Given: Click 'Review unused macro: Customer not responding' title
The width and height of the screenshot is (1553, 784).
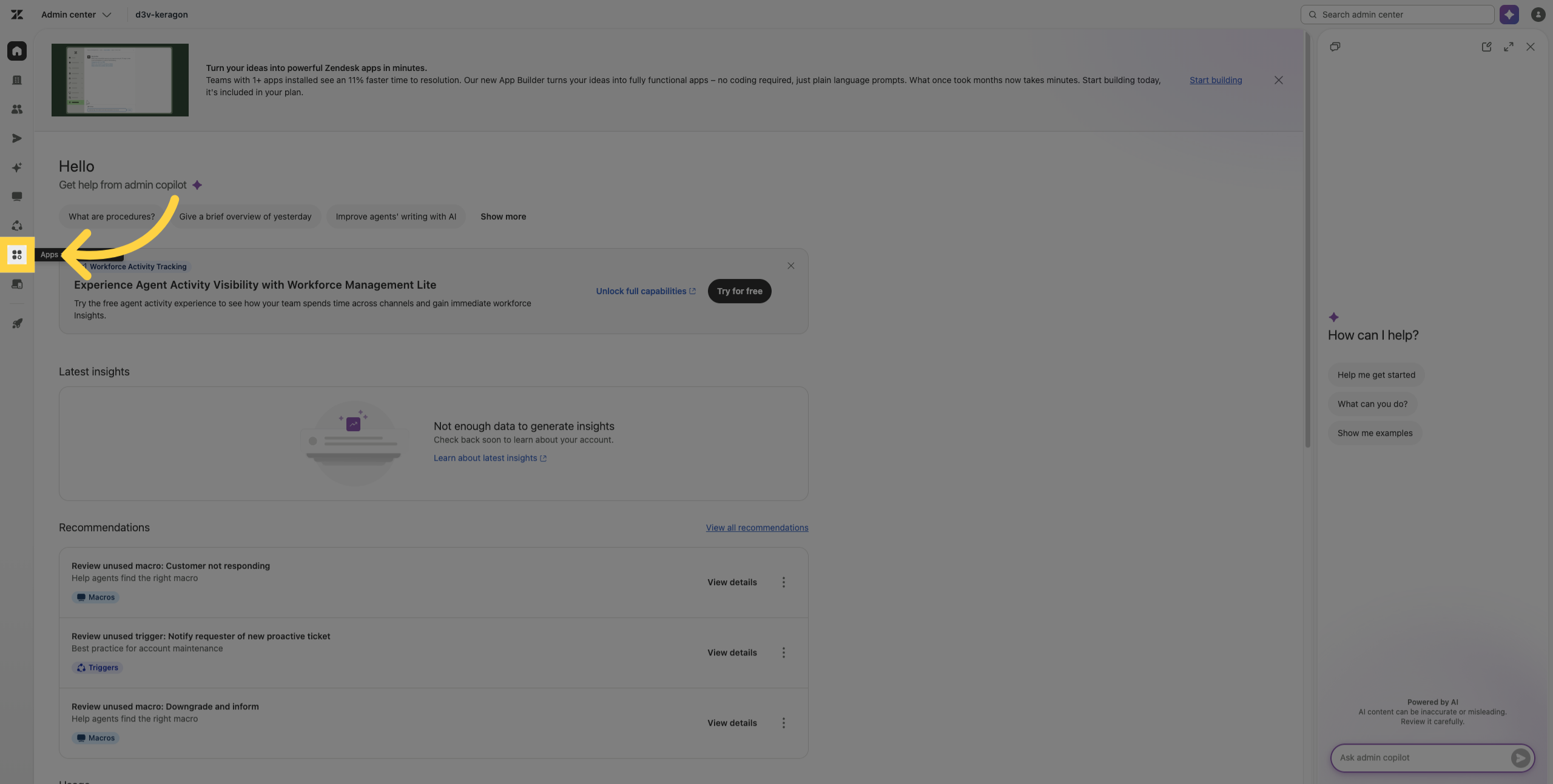Looking at the screenshot, I should (x=170, y=566).
